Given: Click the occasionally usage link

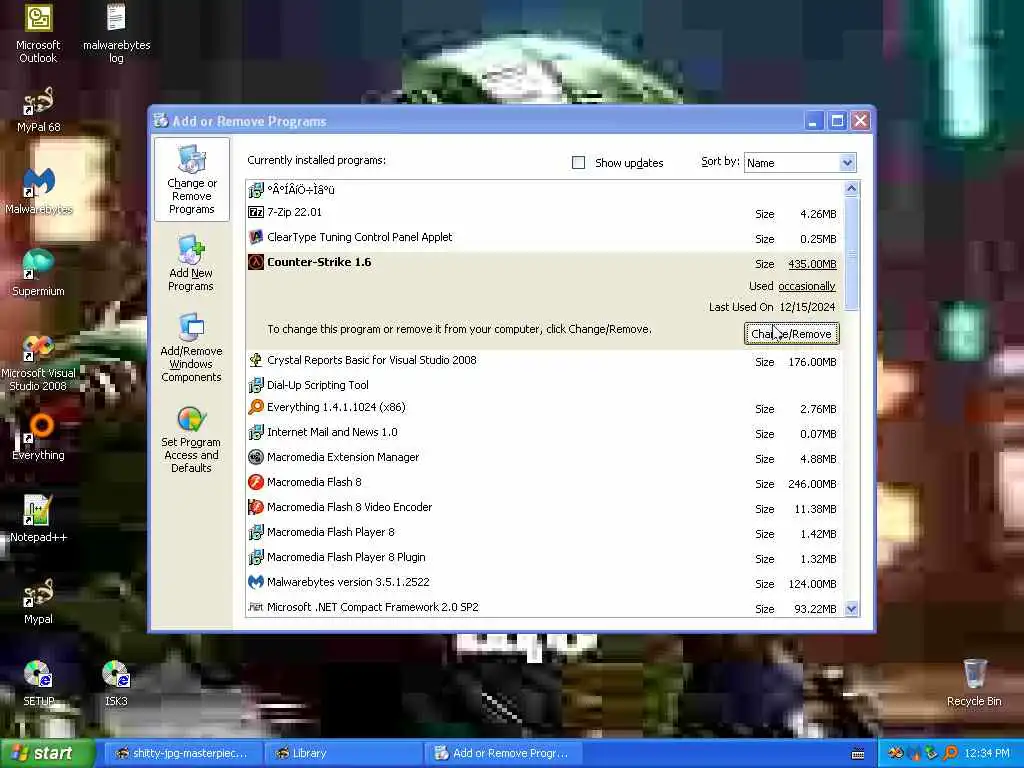Looking at the screenshot, I should click(x=807, y=286).
